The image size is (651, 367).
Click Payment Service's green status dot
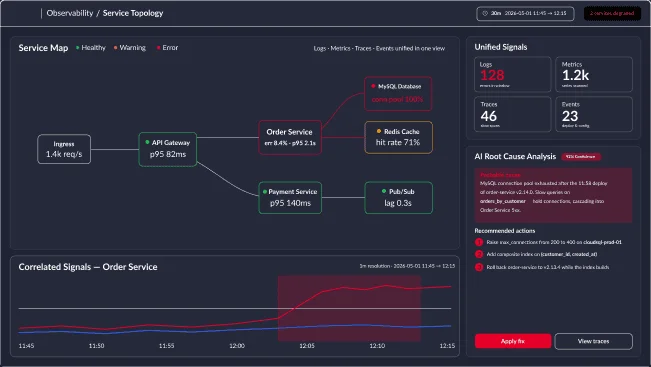tap(264, 191)
